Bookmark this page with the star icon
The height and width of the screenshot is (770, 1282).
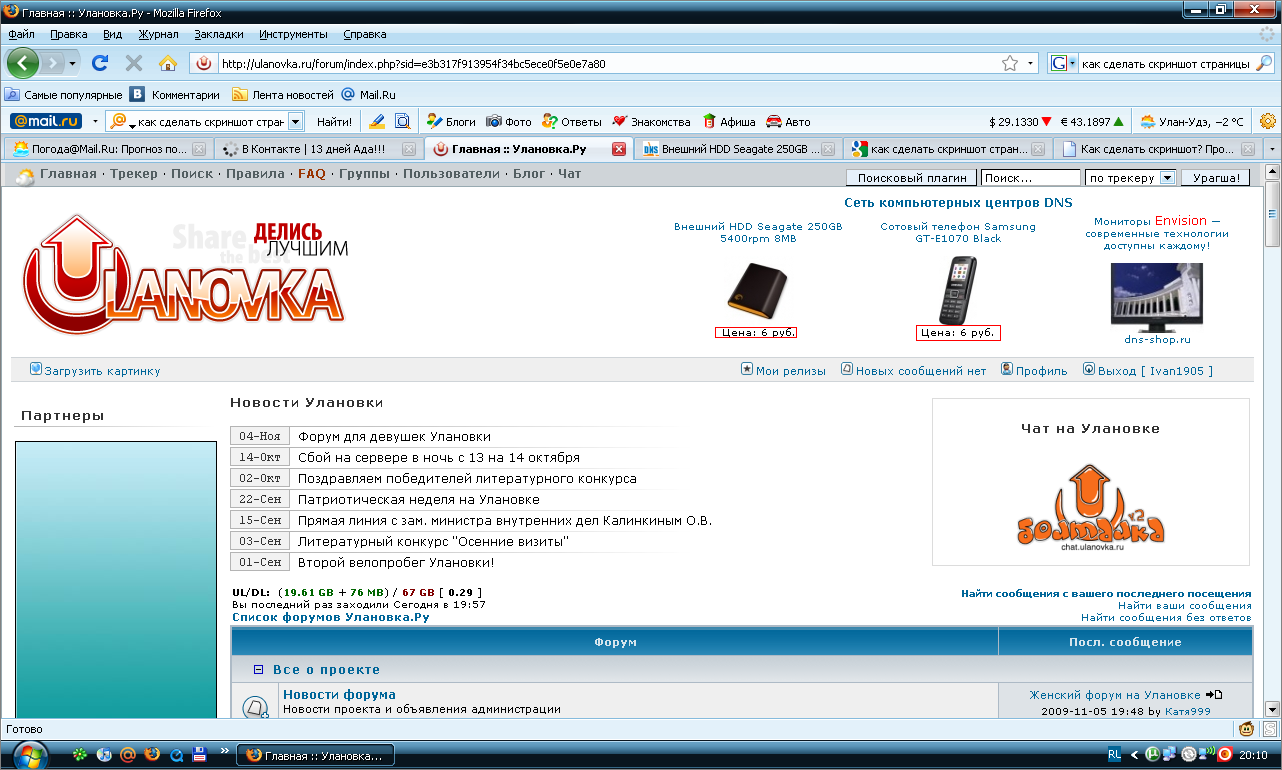coord(1010,63)
